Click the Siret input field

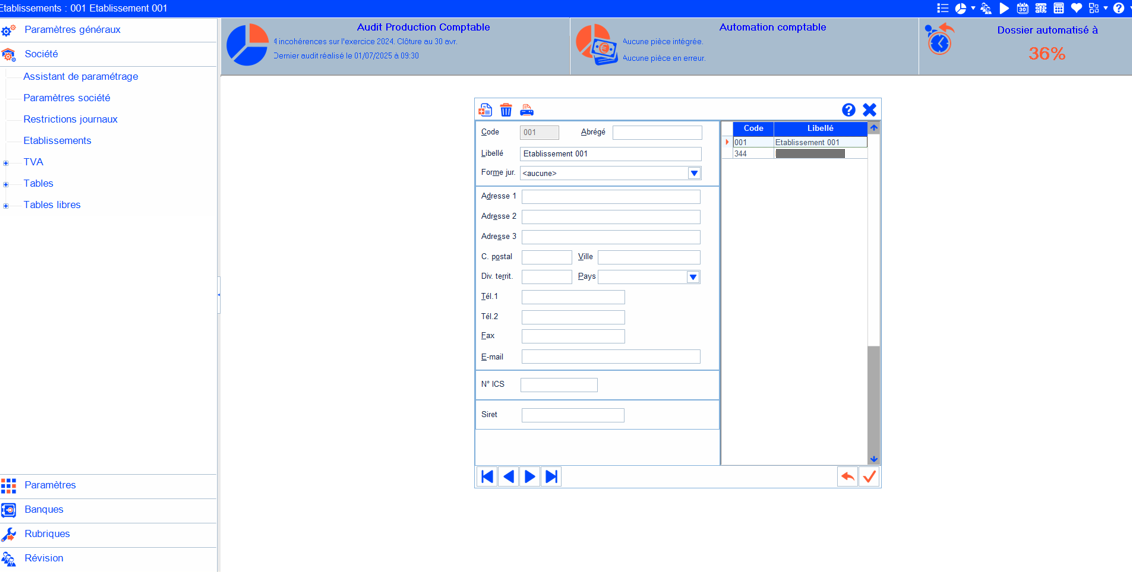[572, 415]
